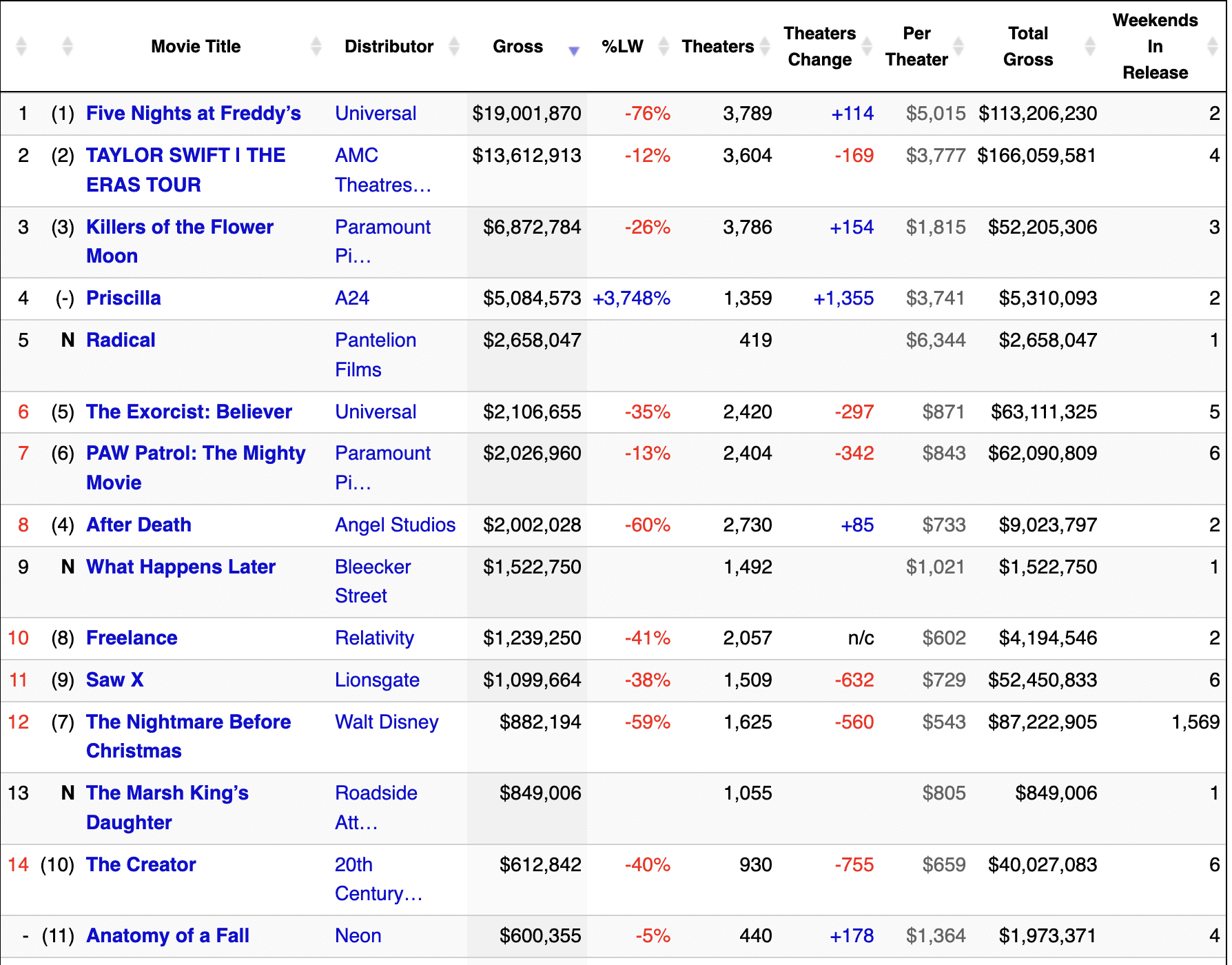Open The Exorcist: Believer link
1232x965 pixels.
tap(189, 412)
